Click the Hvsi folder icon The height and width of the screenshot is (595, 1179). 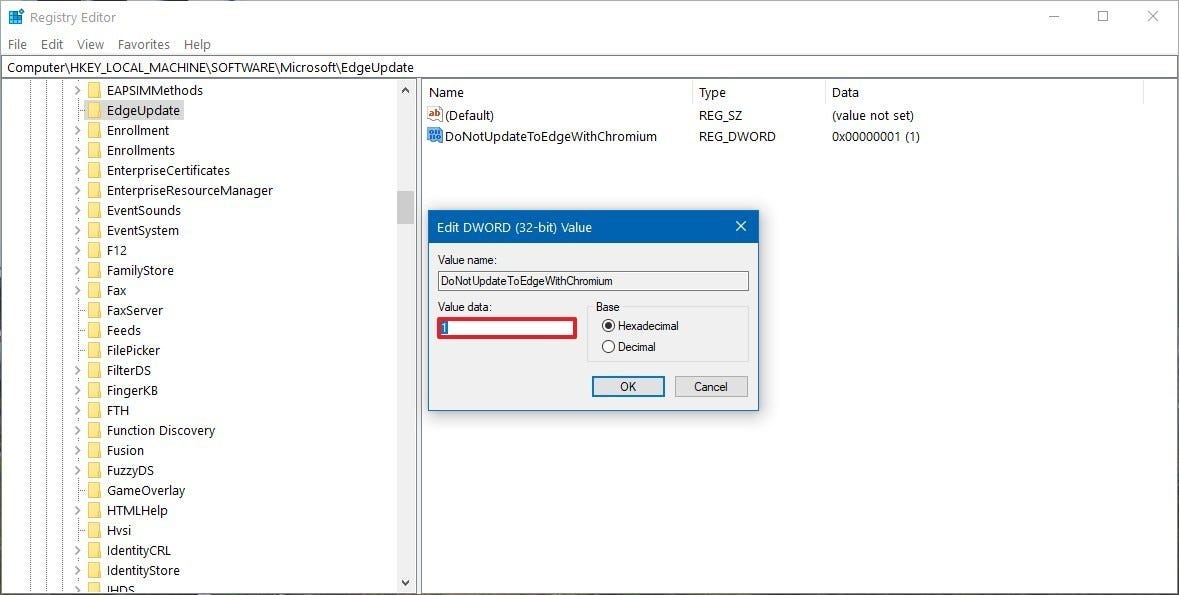point(94,530)
